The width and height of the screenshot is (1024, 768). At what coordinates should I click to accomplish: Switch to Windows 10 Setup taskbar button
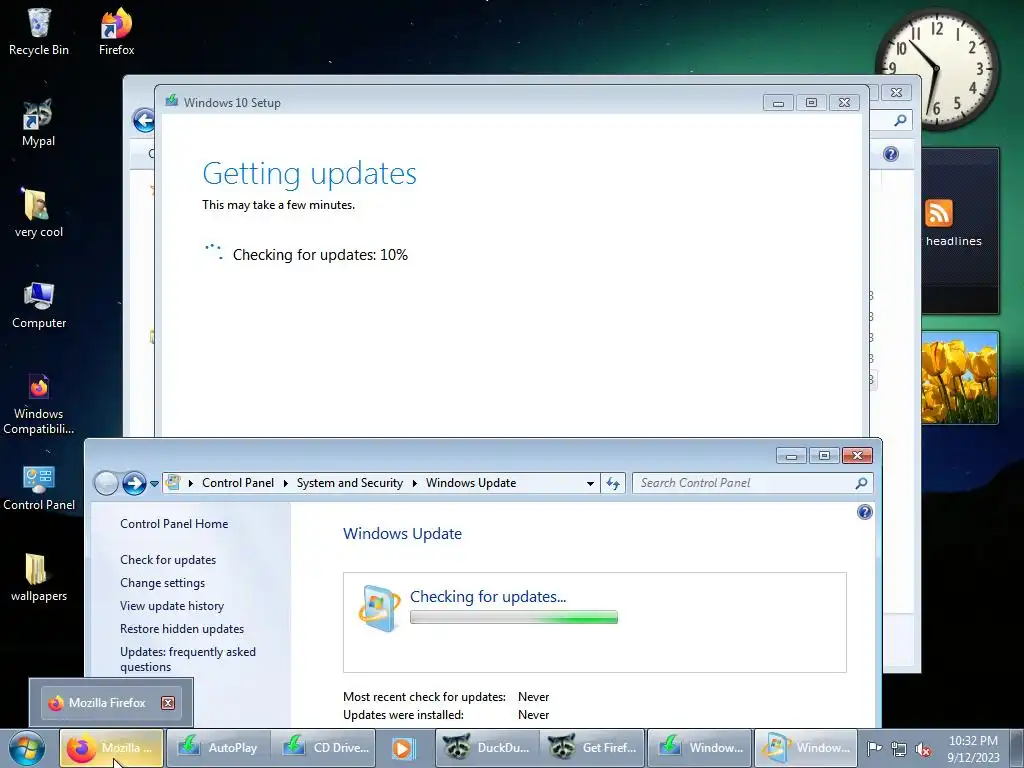click(x=700, y=748)
